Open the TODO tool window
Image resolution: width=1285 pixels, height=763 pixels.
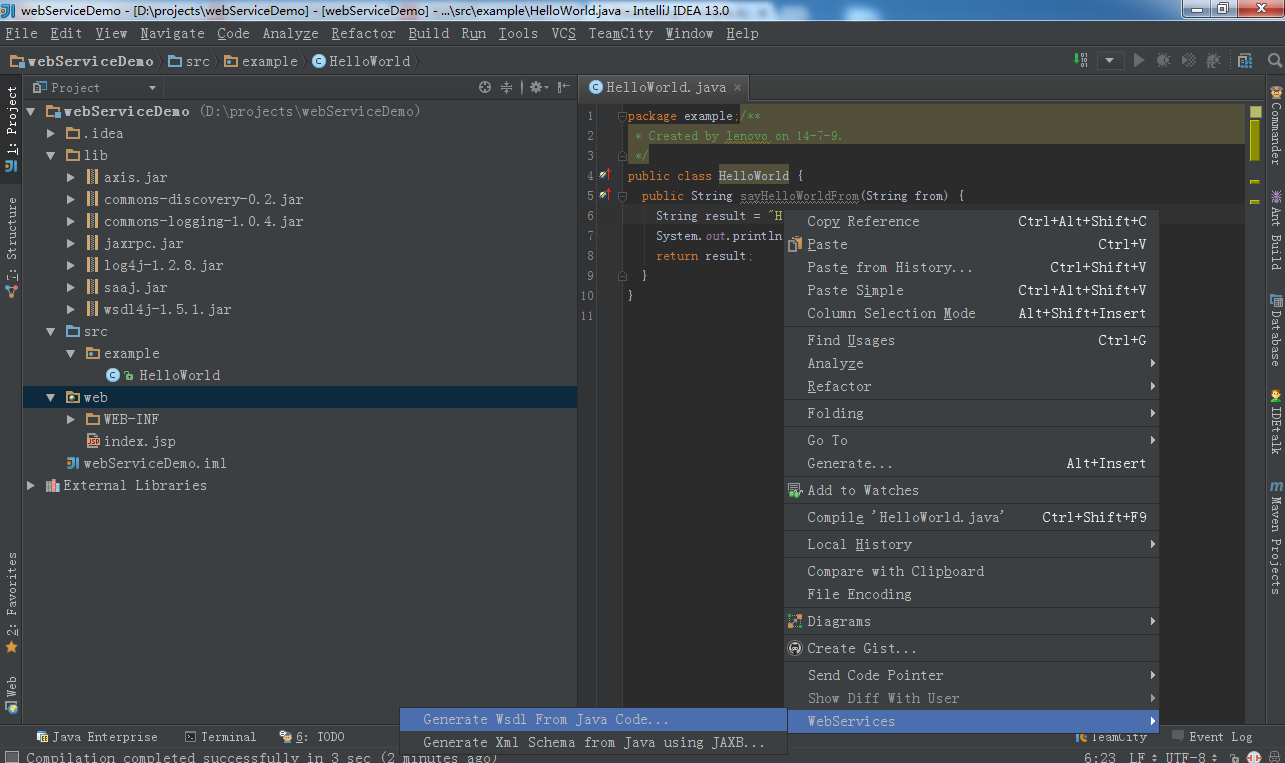[x=312, y=737]
